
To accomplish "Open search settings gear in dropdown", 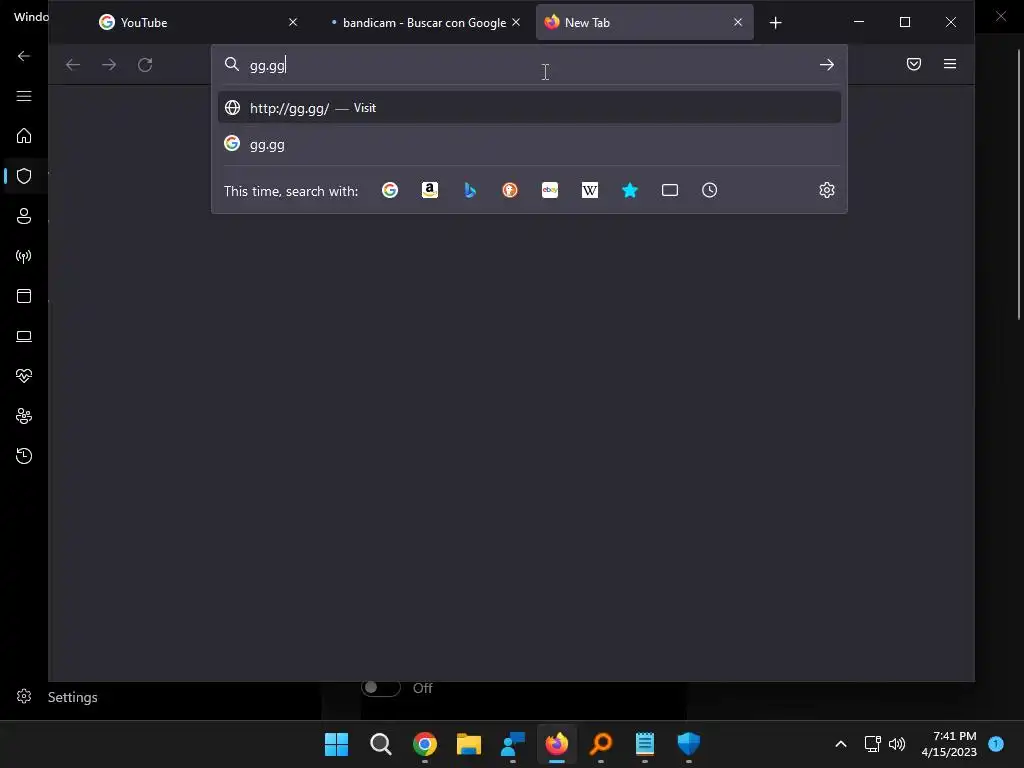I will tap(827, 190).
